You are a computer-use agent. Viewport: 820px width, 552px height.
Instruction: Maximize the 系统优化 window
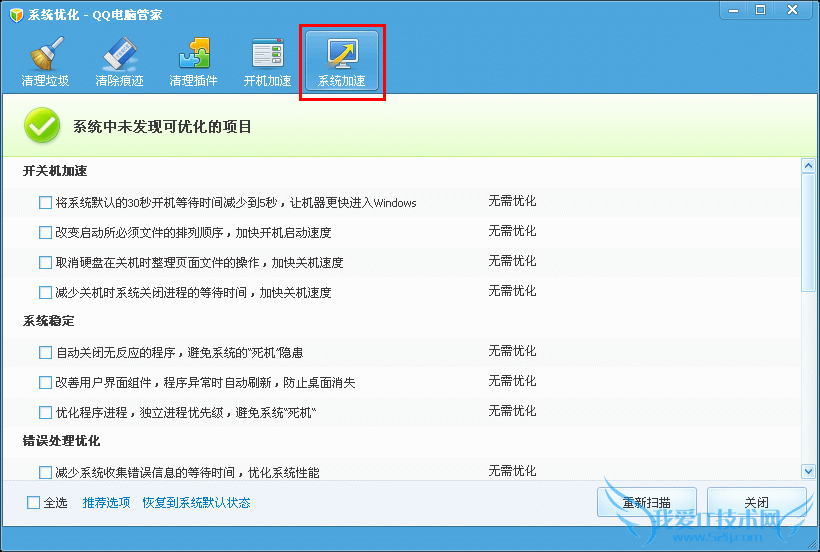pos(761,10)
